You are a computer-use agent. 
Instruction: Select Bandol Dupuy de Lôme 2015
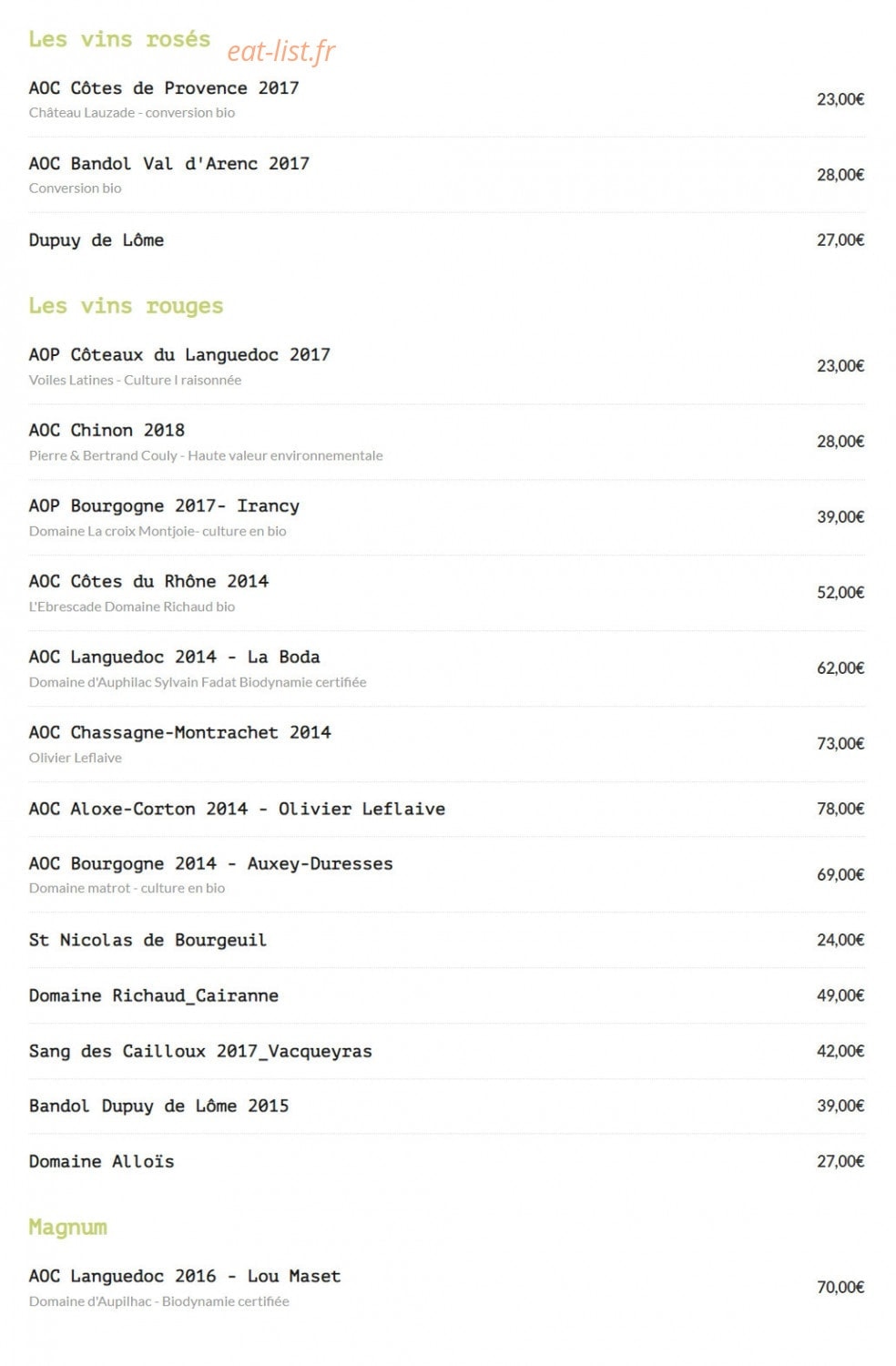click(158, 1106)
